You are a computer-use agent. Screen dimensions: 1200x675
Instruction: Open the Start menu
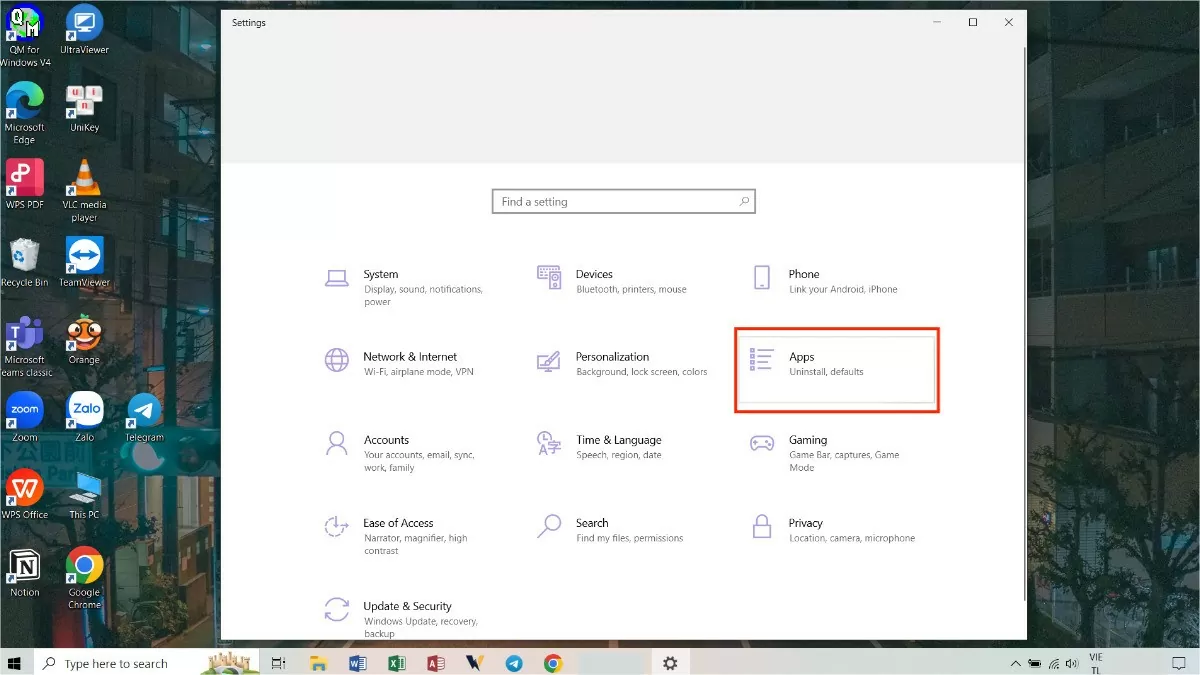(x=14, y=662)
